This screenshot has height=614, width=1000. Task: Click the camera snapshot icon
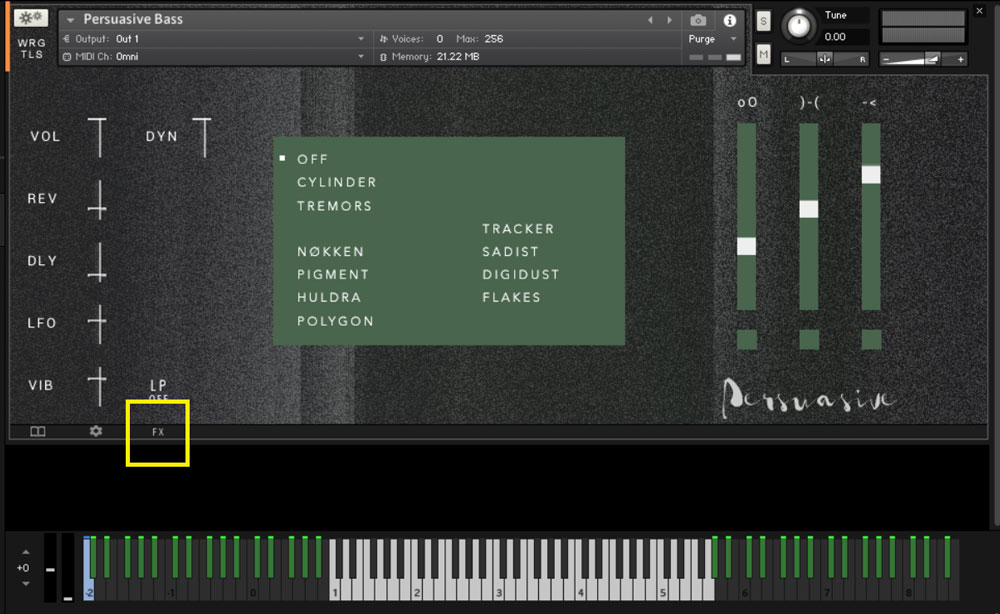(698, 20)
